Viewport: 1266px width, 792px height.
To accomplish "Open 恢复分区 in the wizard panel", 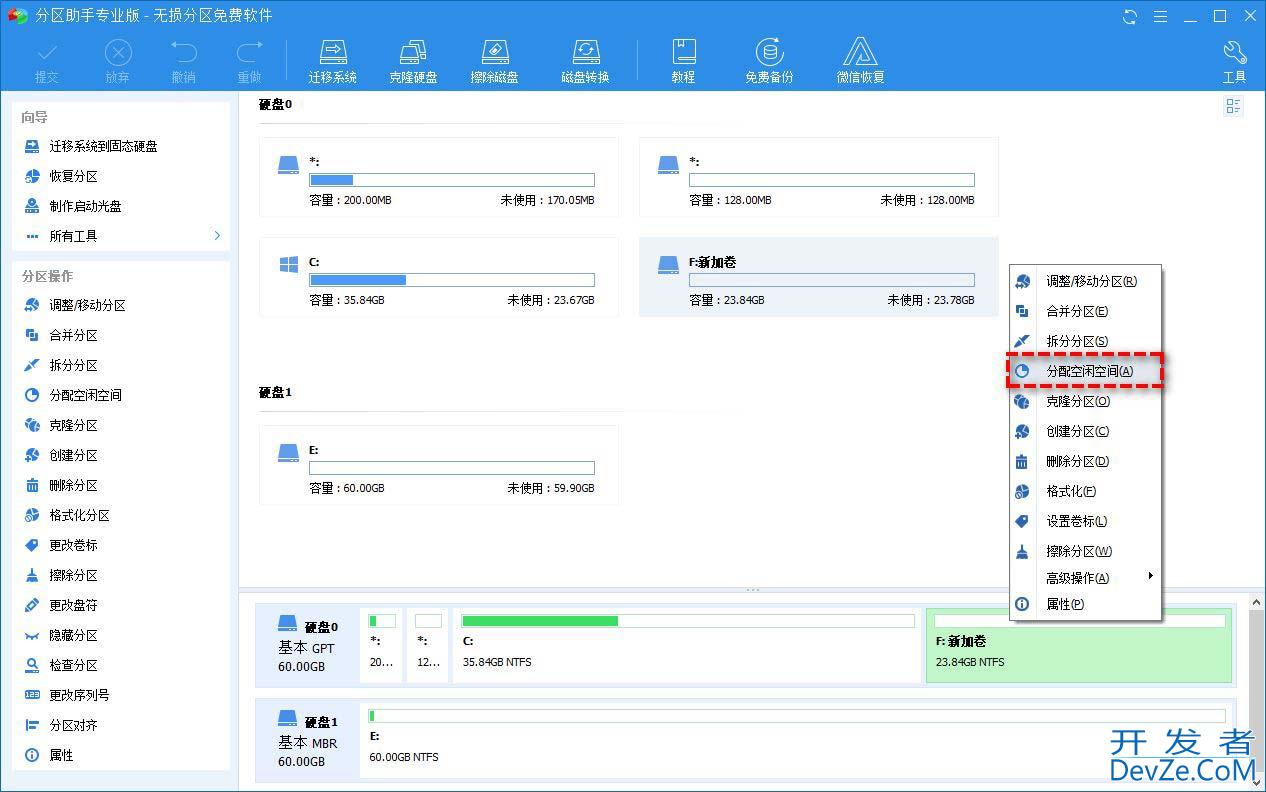I will [73, 176].
